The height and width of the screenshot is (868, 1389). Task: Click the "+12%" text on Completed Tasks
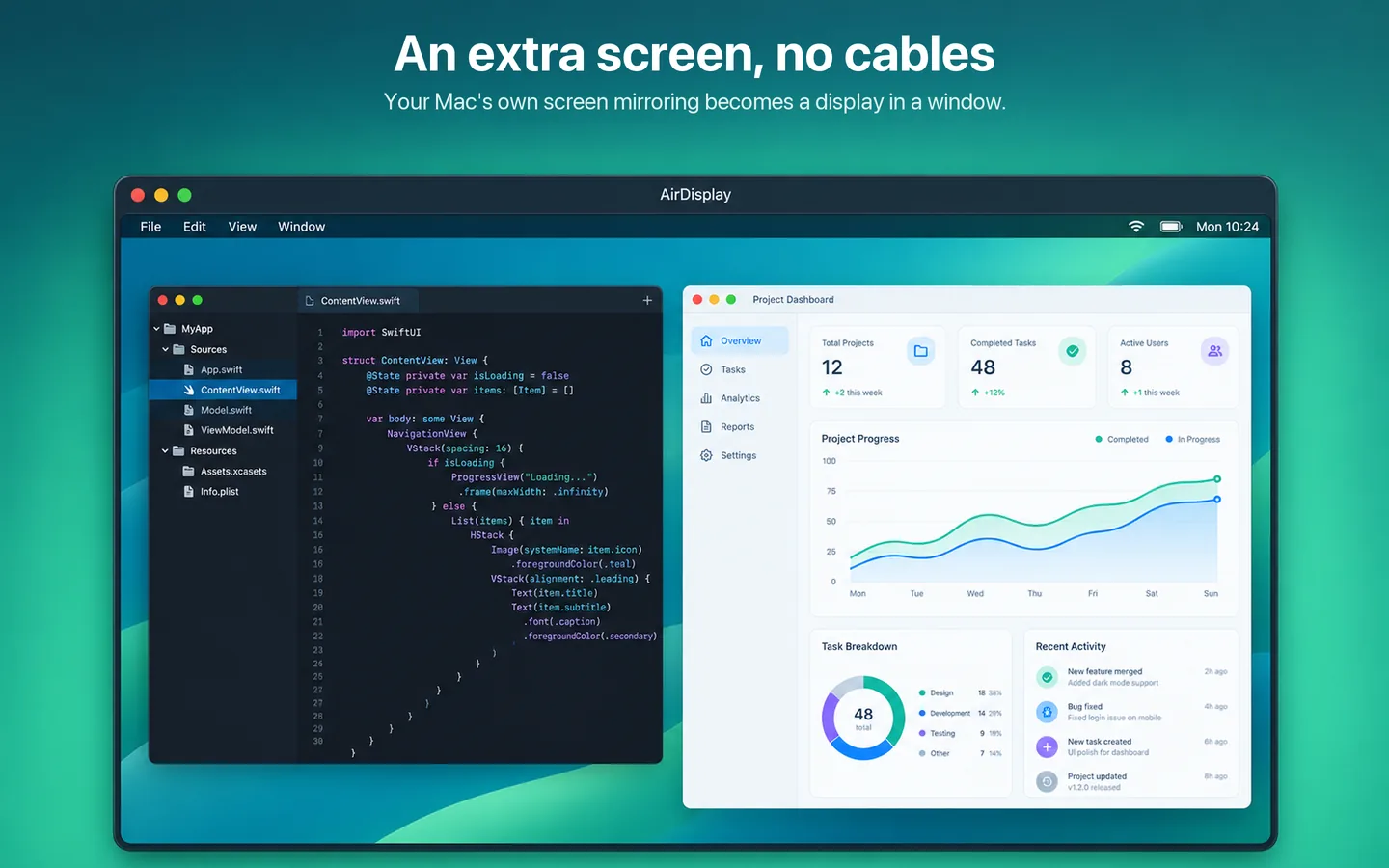(994, 393)
